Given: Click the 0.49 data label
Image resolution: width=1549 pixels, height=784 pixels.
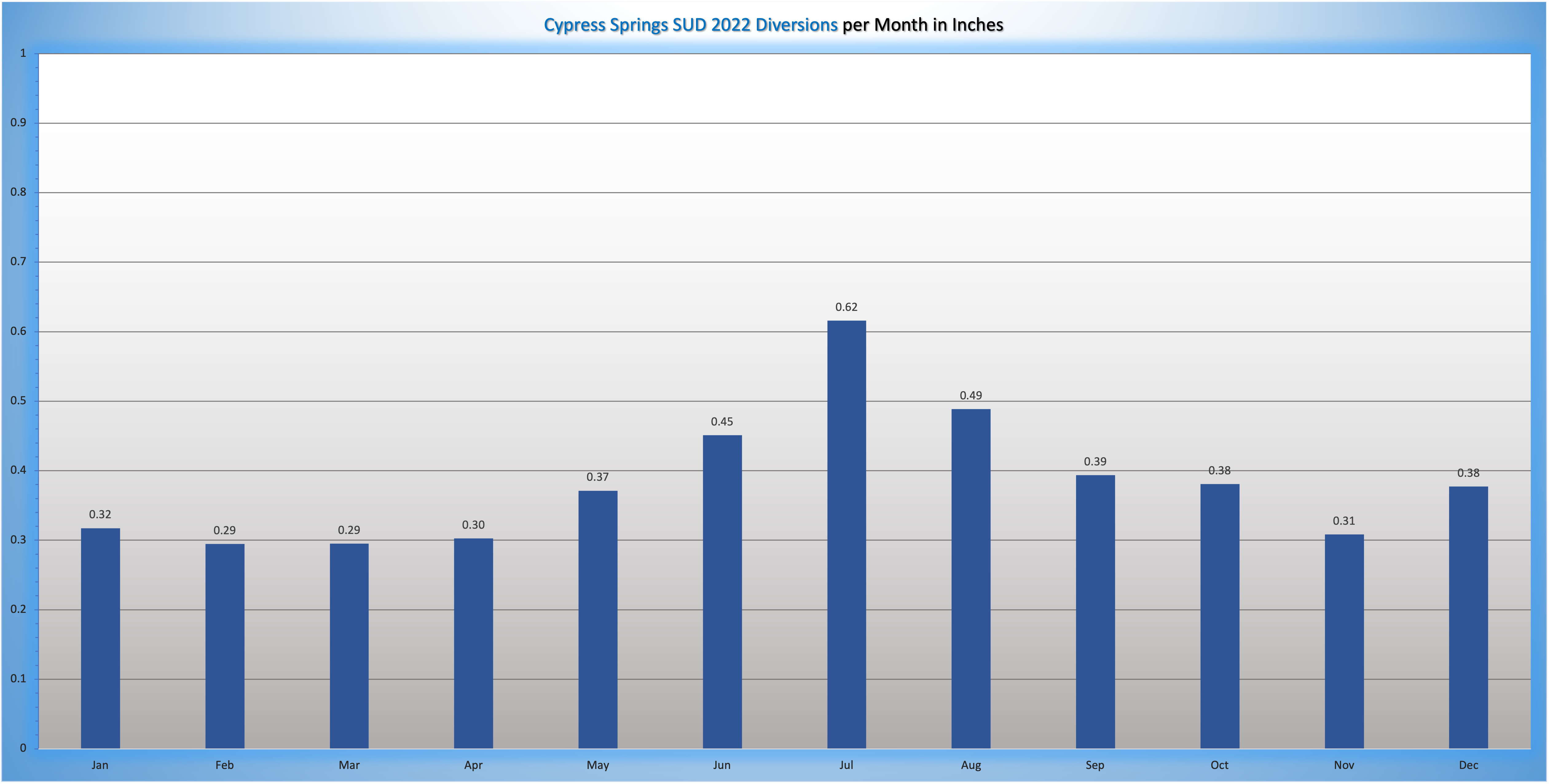Looking at the screenshot, I should click(971, 396).
